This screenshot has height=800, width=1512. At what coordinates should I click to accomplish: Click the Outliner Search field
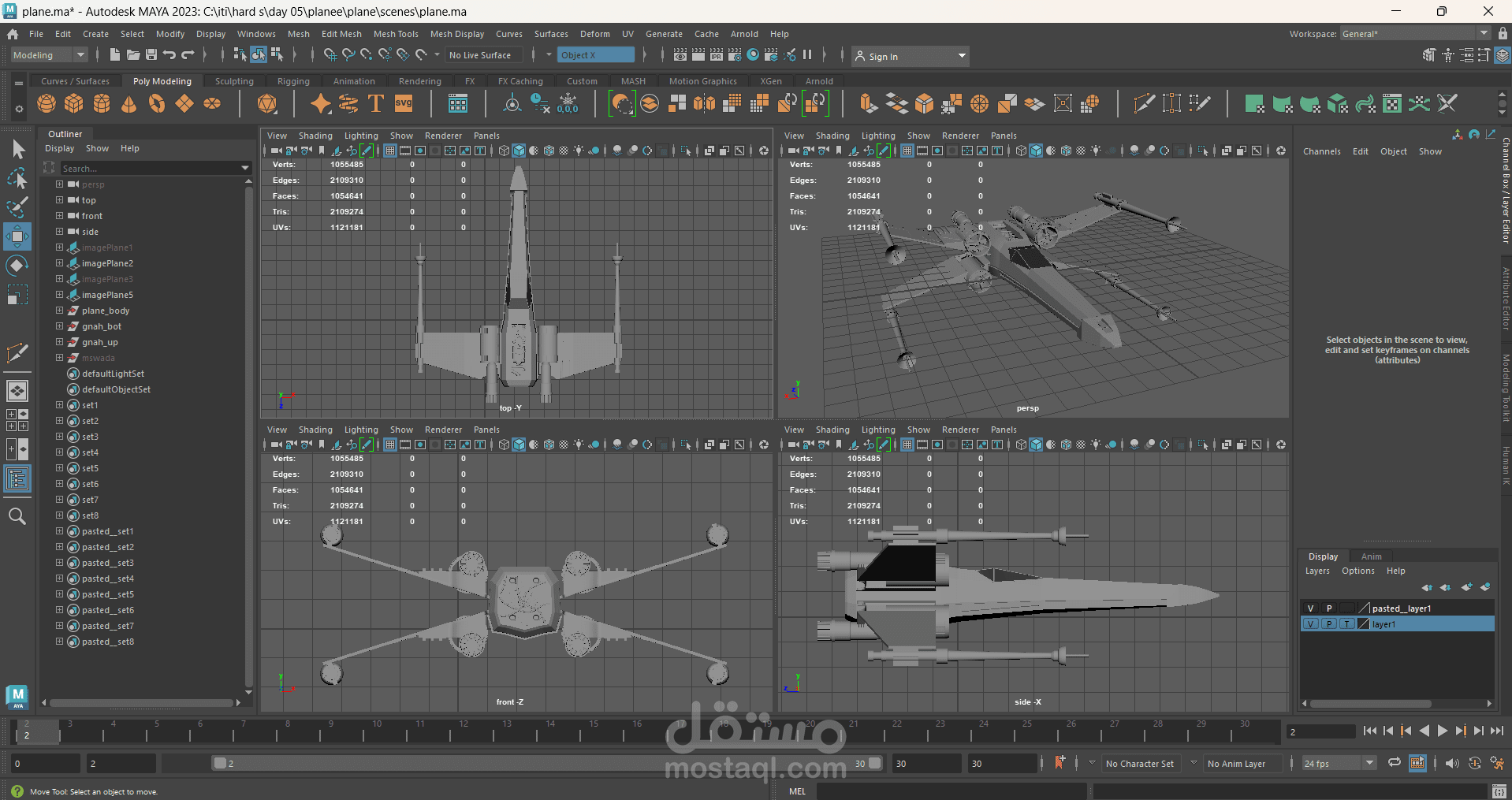(x=156, y=168)
